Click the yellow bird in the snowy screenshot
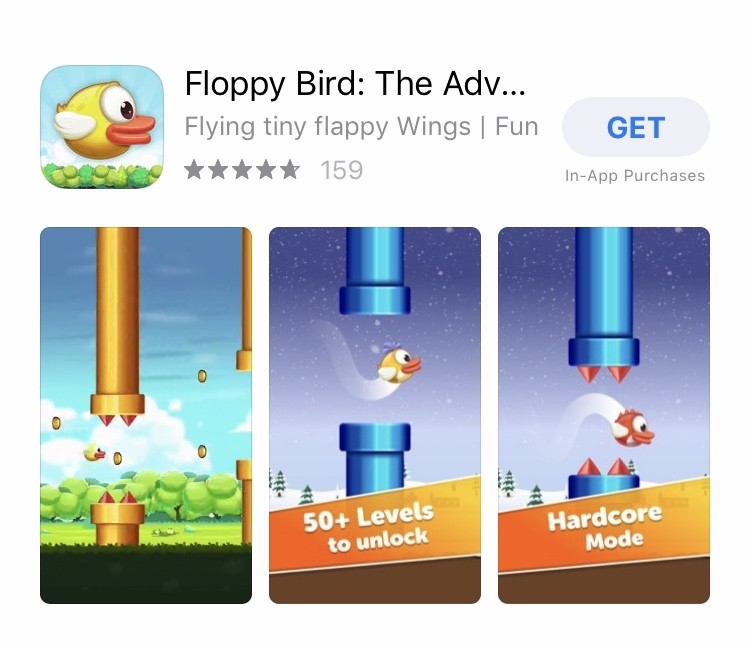750x649 pixels. (399, 364)
